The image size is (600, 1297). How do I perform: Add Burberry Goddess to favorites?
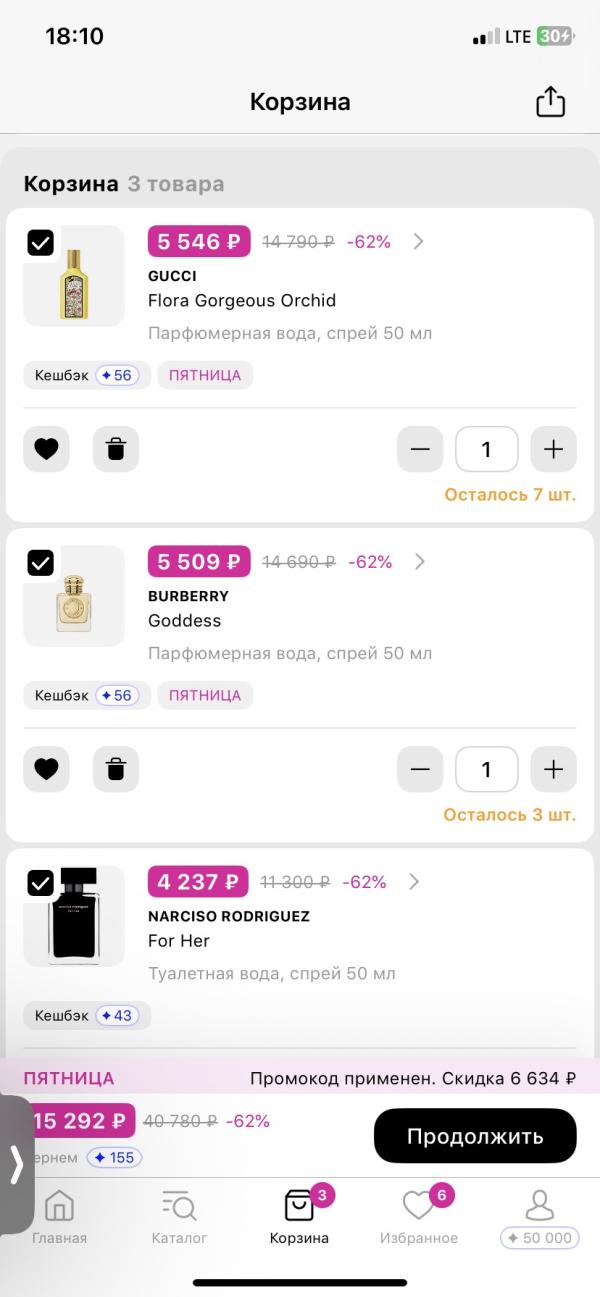pos(46,769)
